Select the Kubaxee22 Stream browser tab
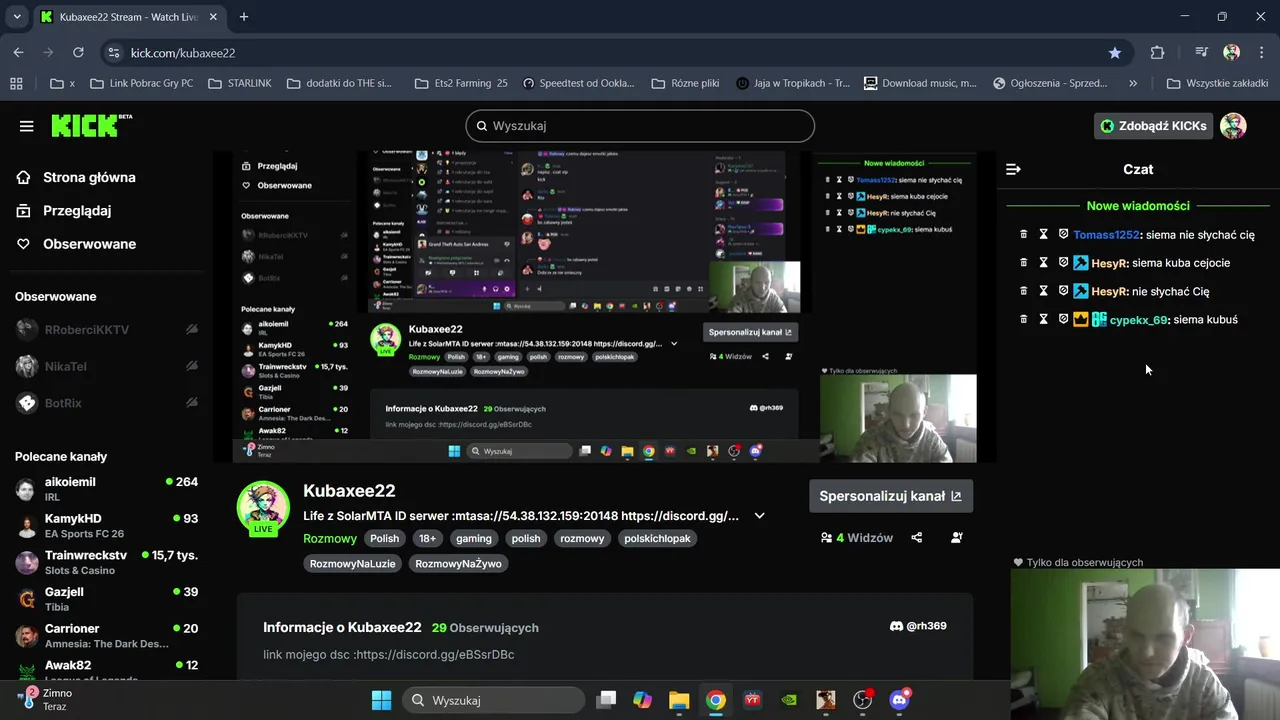Screen dimensions: 1280x720 pyautogui.click(x=127, y=17)
